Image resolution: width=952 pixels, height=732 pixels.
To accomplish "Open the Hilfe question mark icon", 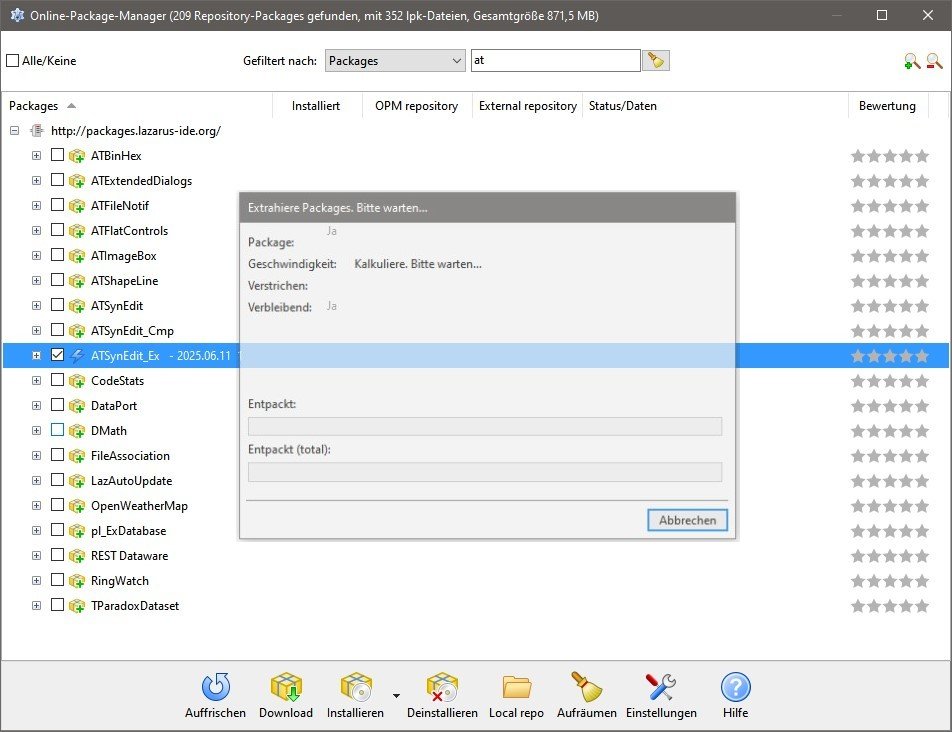I will (735, 687).
